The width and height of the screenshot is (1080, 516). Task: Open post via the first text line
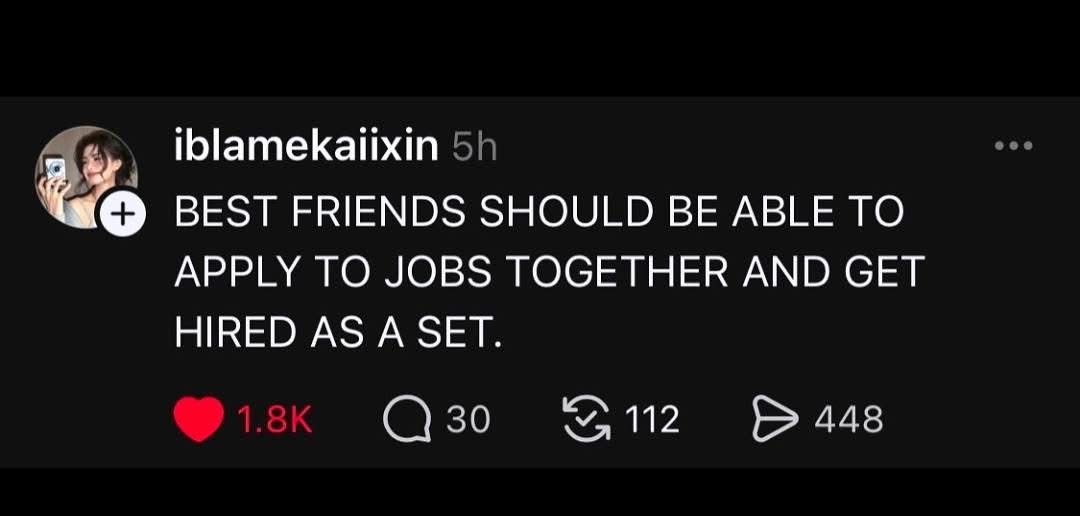click(x=538, y=211)
